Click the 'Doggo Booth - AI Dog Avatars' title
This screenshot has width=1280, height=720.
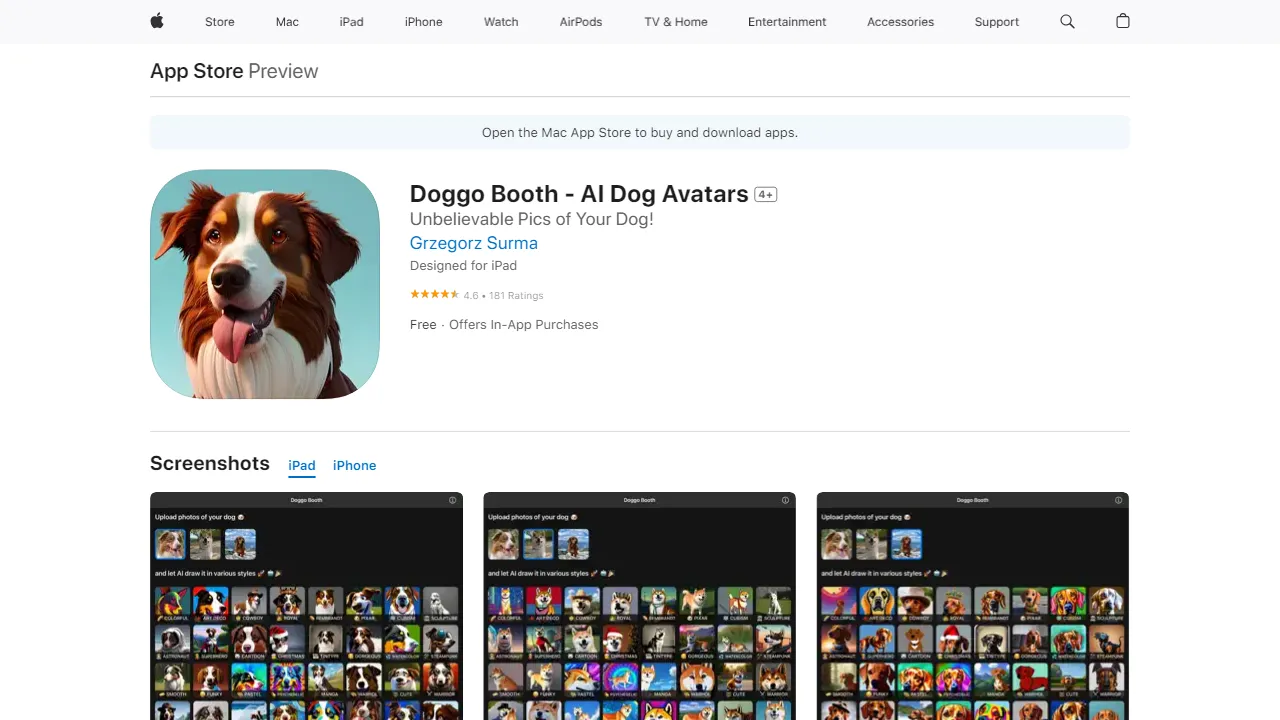(x=579, y=194)
